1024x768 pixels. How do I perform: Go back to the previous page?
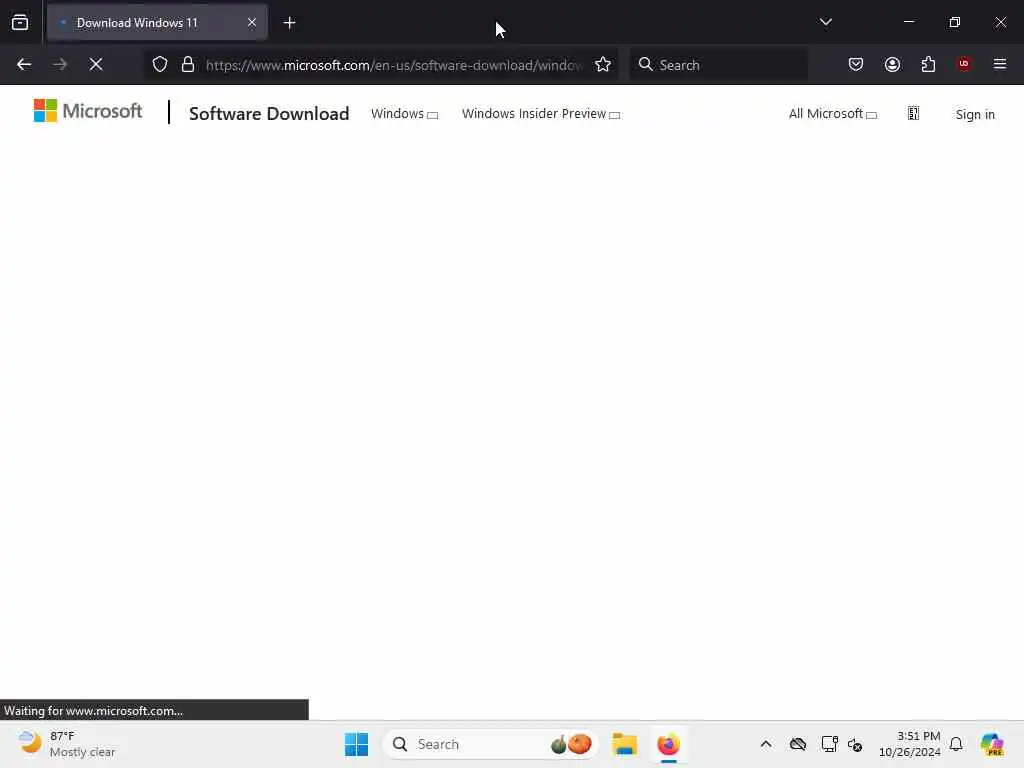pos(24,64)
